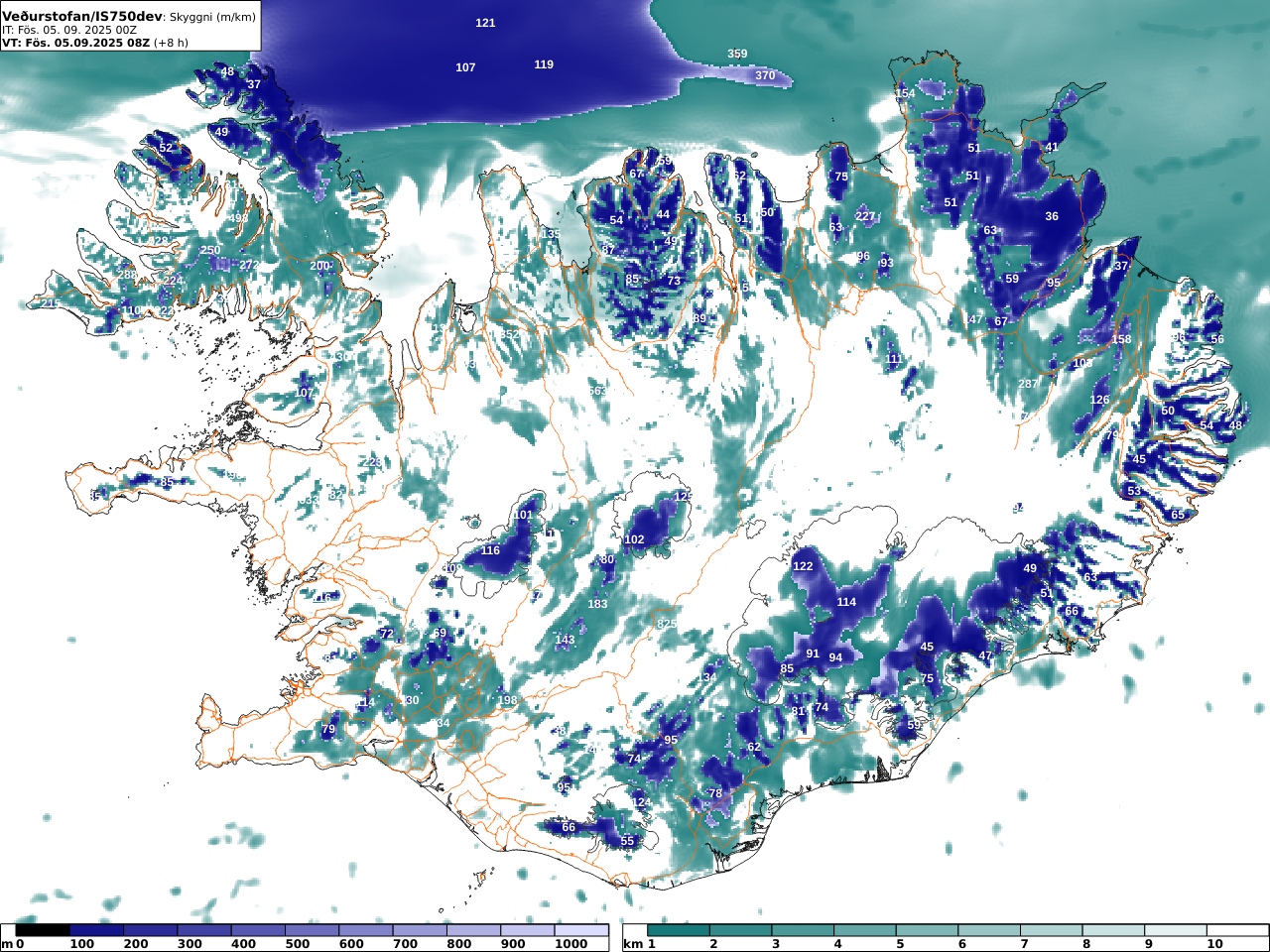Viewport: 1270px width, 952px height.
Task: Click the '101' value on the ice cap
Action: tap(523, 515)
